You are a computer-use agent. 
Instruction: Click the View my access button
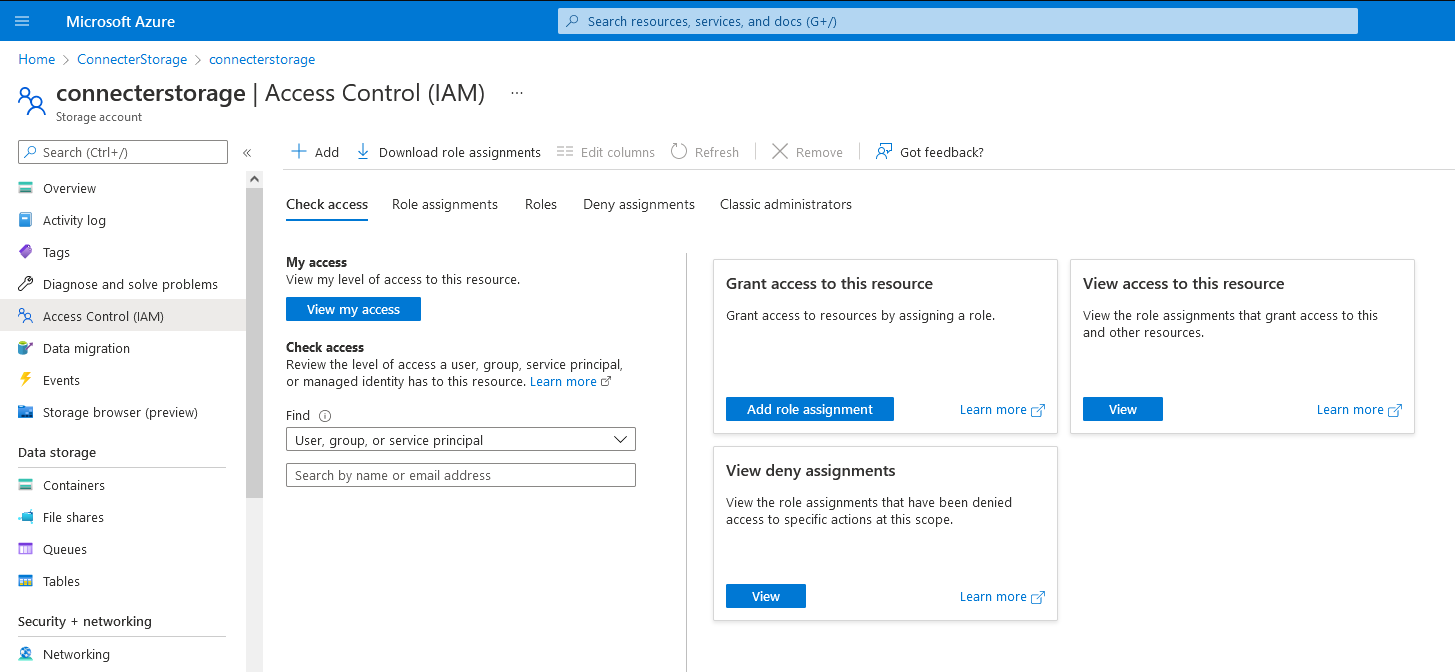pyautogui.click(x=353, y=309)
